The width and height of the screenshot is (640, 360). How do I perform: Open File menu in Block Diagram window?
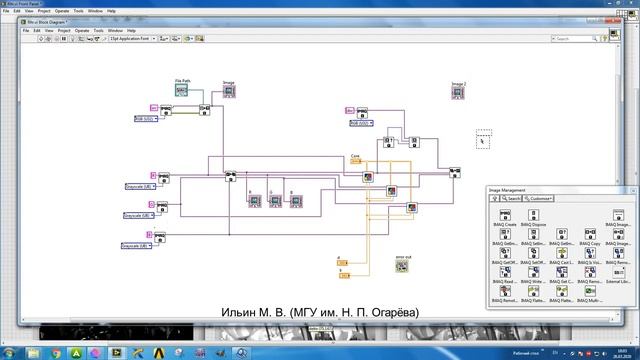point(26,31)
